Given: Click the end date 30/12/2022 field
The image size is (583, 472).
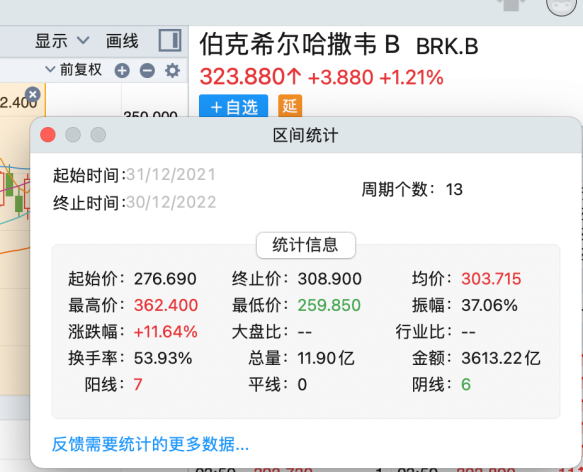Looking at the screenshot, I should tap(171, 203).
